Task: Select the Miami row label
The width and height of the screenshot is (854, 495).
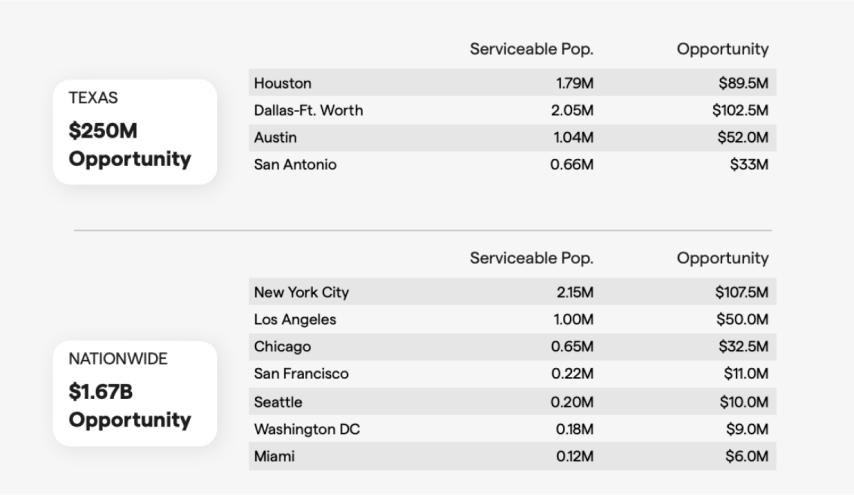Action: 274,457
